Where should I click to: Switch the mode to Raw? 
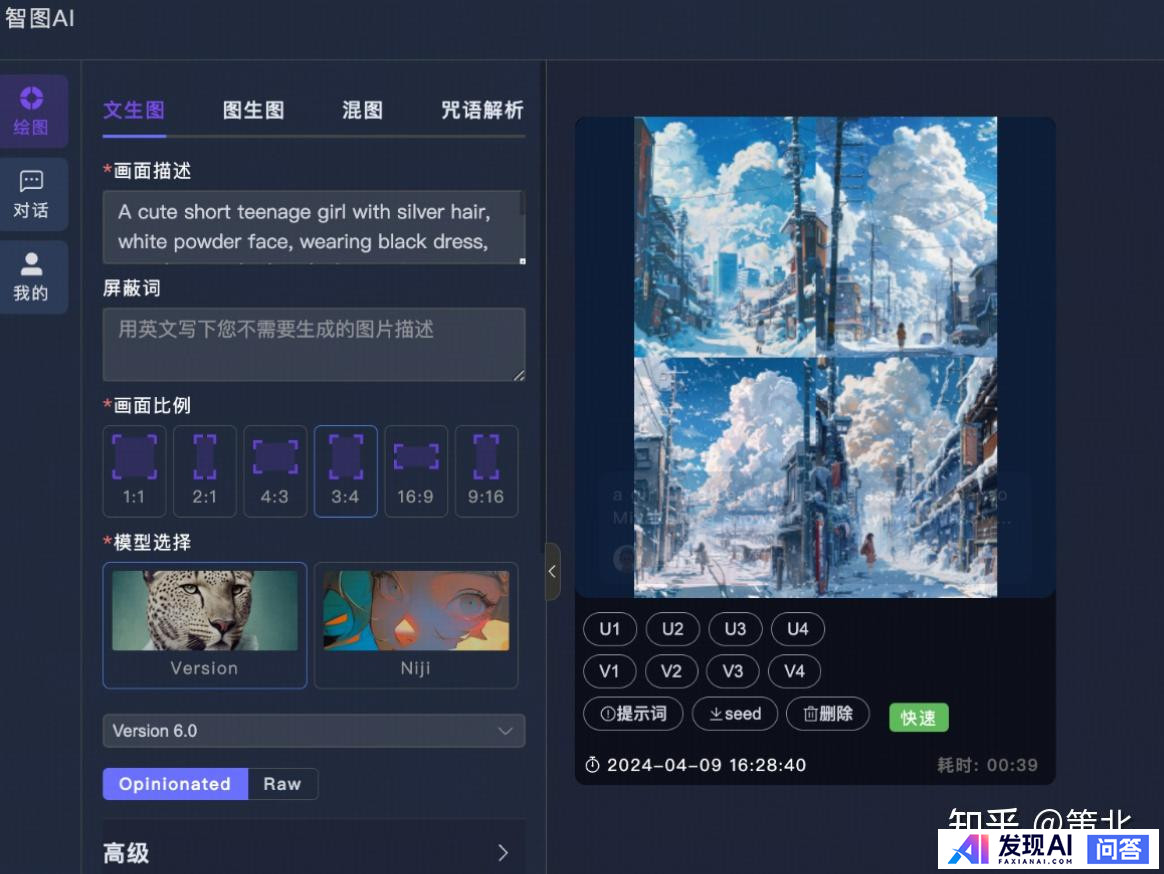point(282,784)
